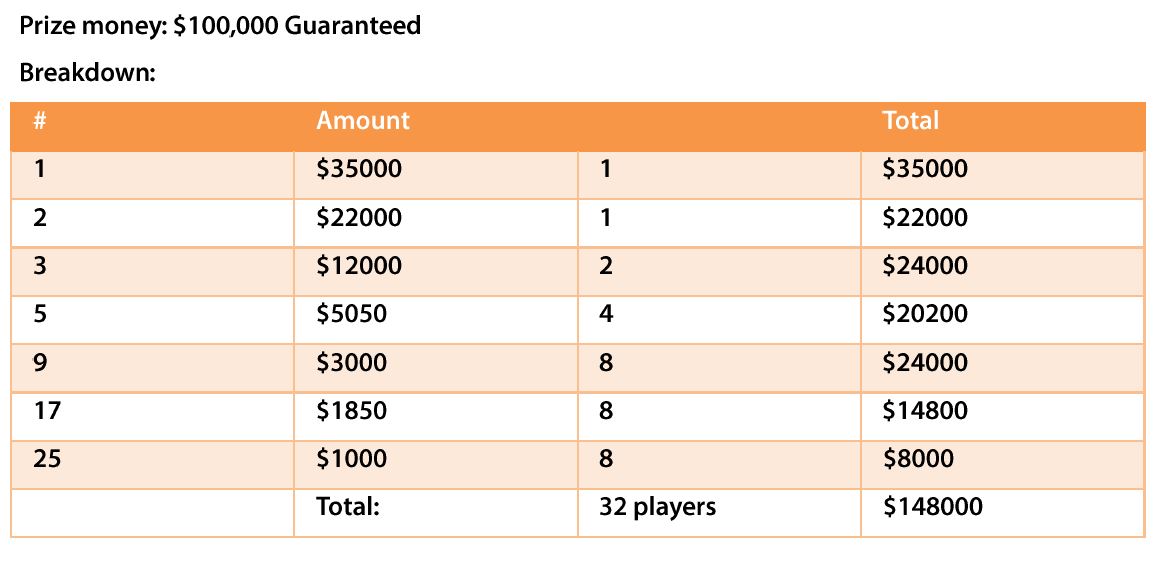Select the "#" column header

tap(40, 121)
